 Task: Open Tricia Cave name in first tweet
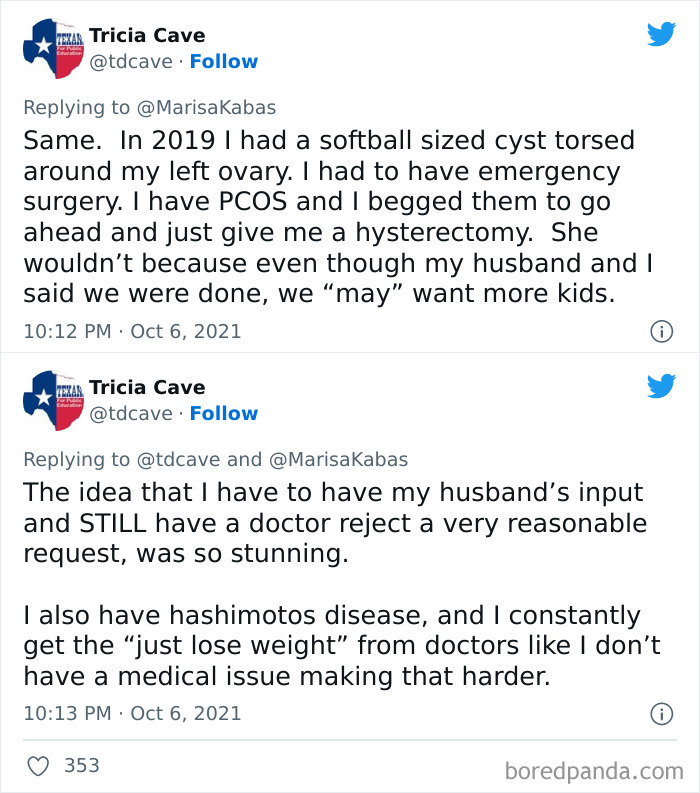pos(147,35)
